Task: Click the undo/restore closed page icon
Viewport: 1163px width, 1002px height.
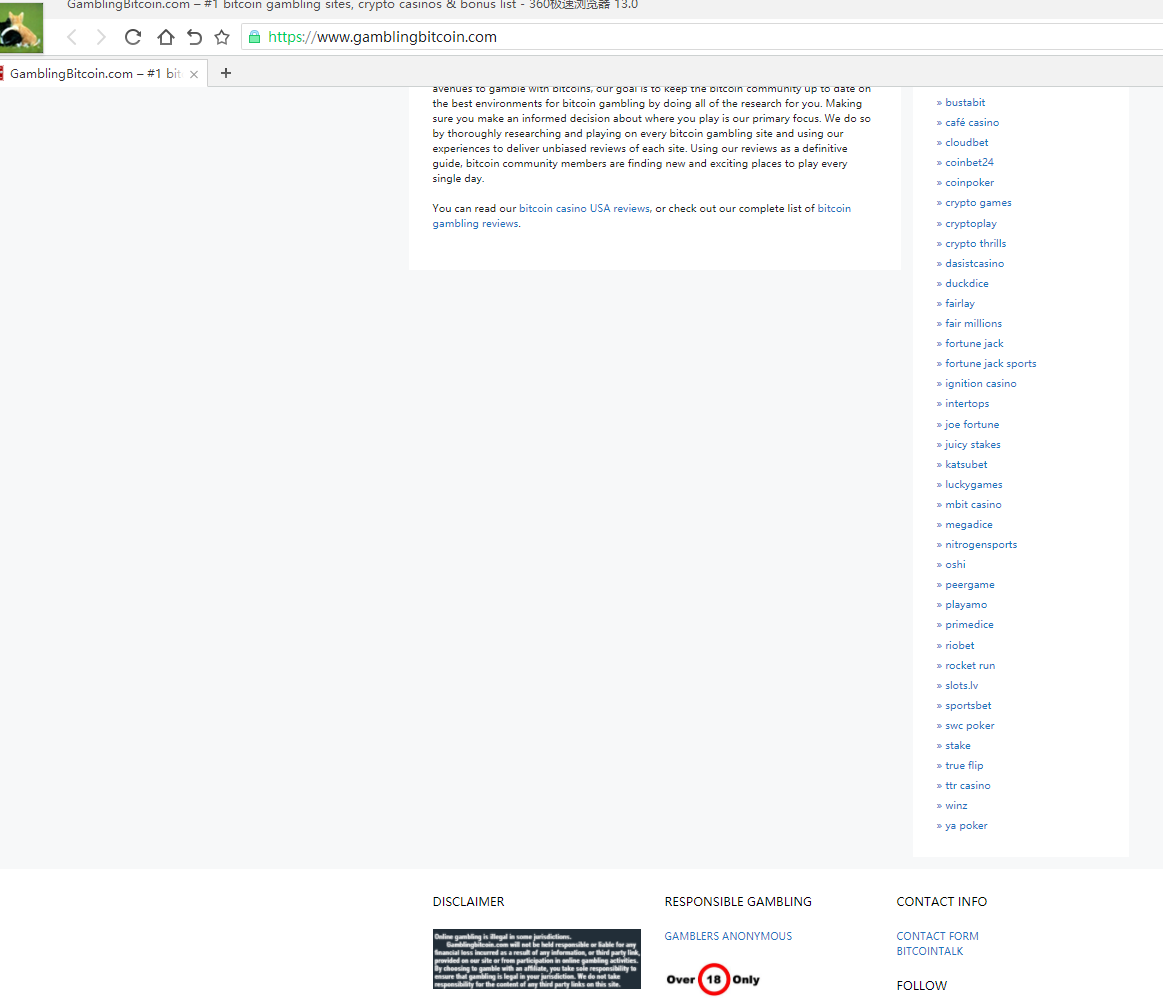Action: pos(194,37)
